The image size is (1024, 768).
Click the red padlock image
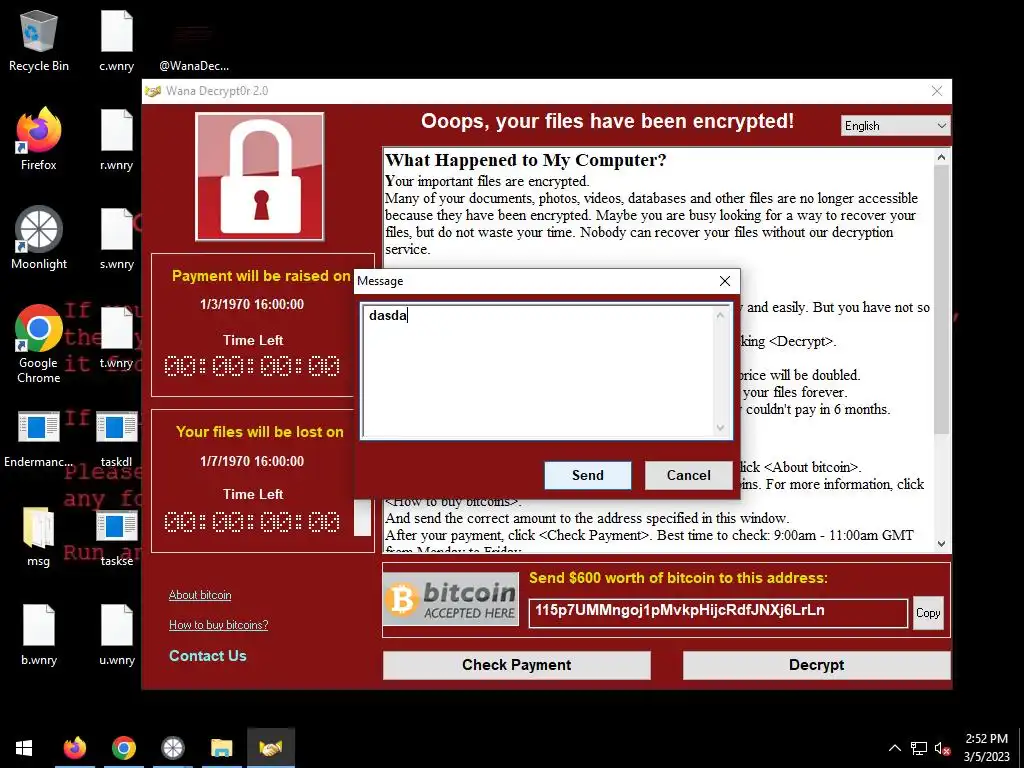(x=260, y=177)
